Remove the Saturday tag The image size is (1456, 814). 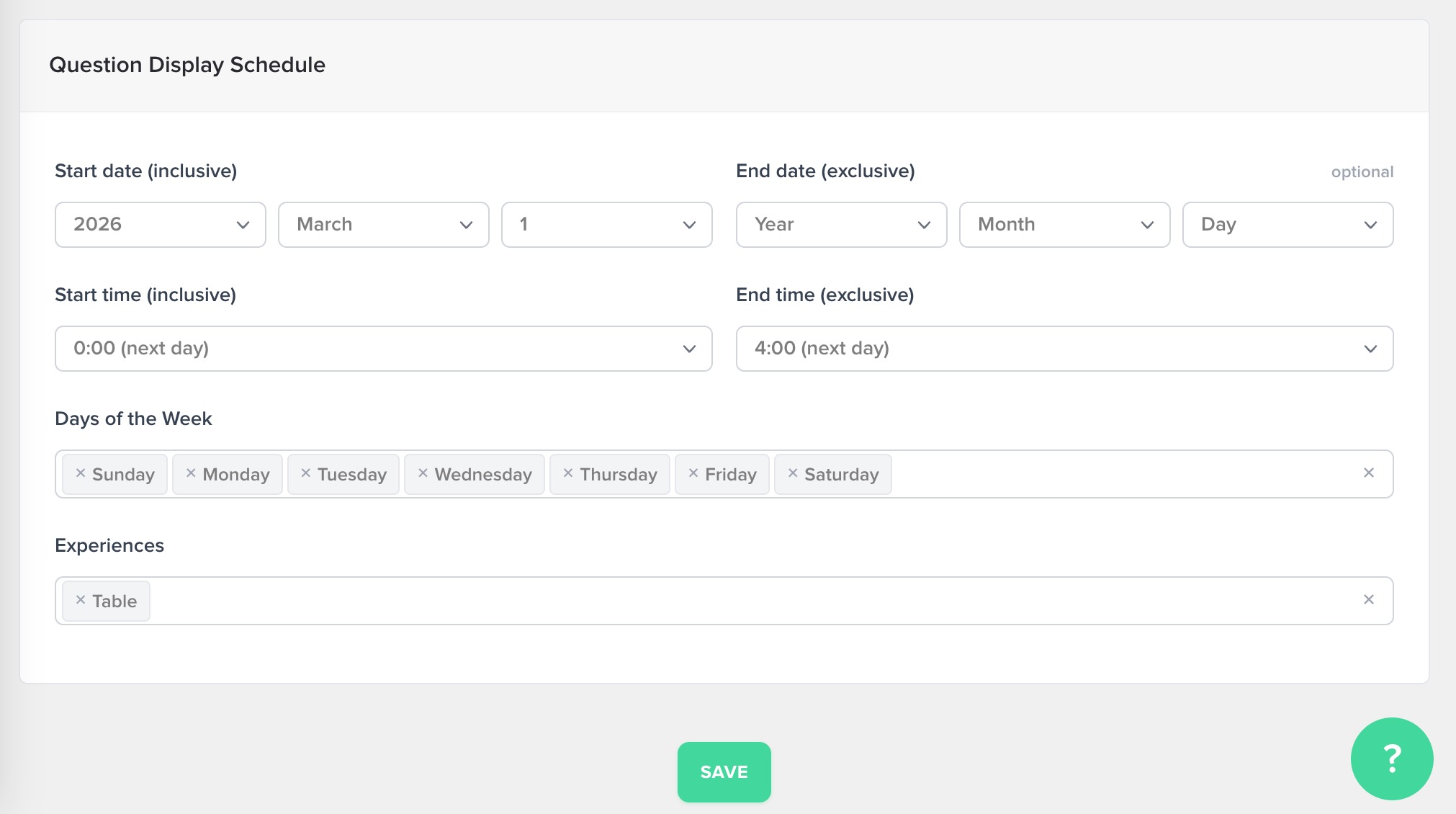pos(793,473)
